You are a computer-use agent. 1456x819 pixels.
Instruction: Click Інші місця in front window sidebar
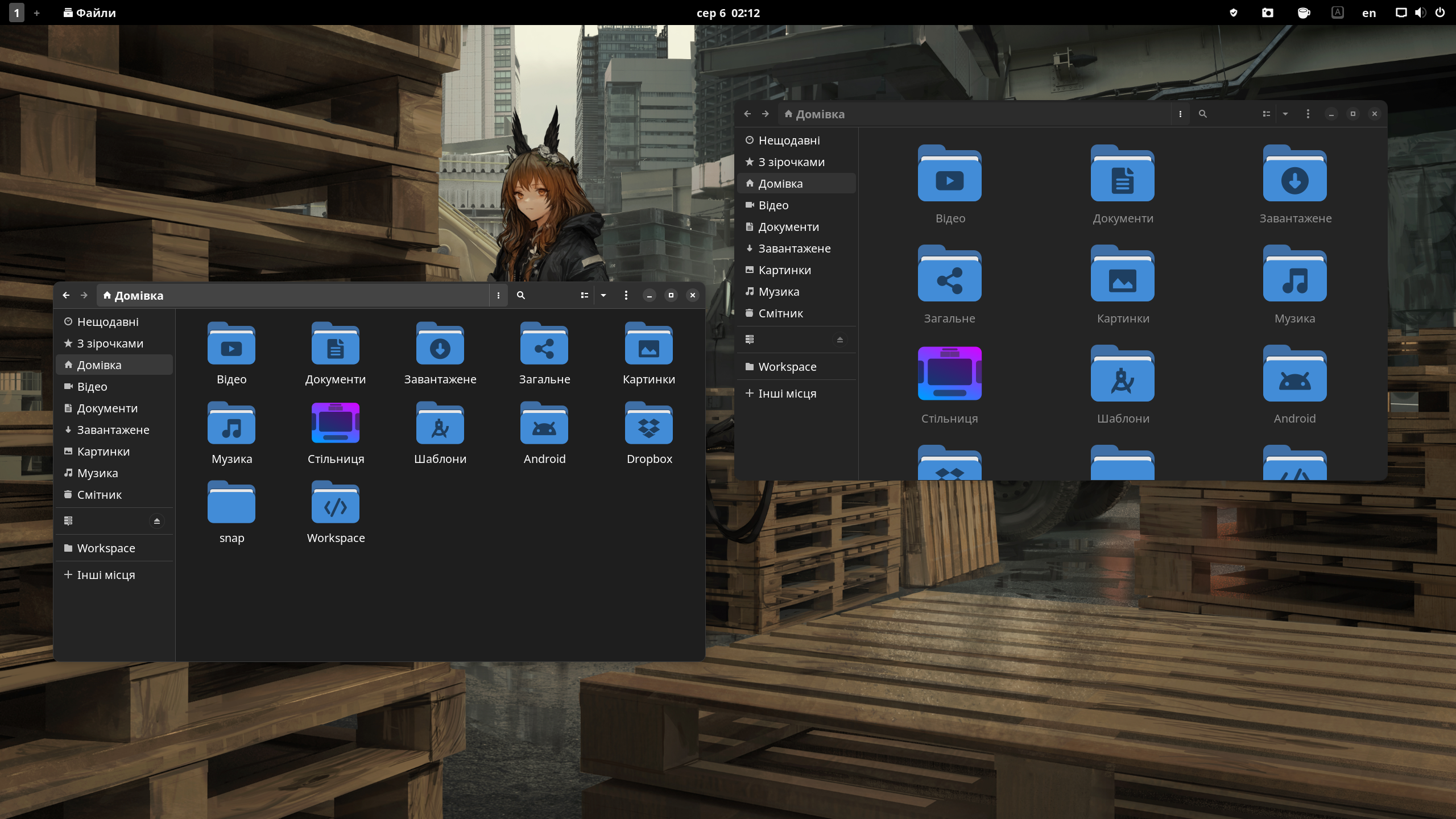[114, 575]
